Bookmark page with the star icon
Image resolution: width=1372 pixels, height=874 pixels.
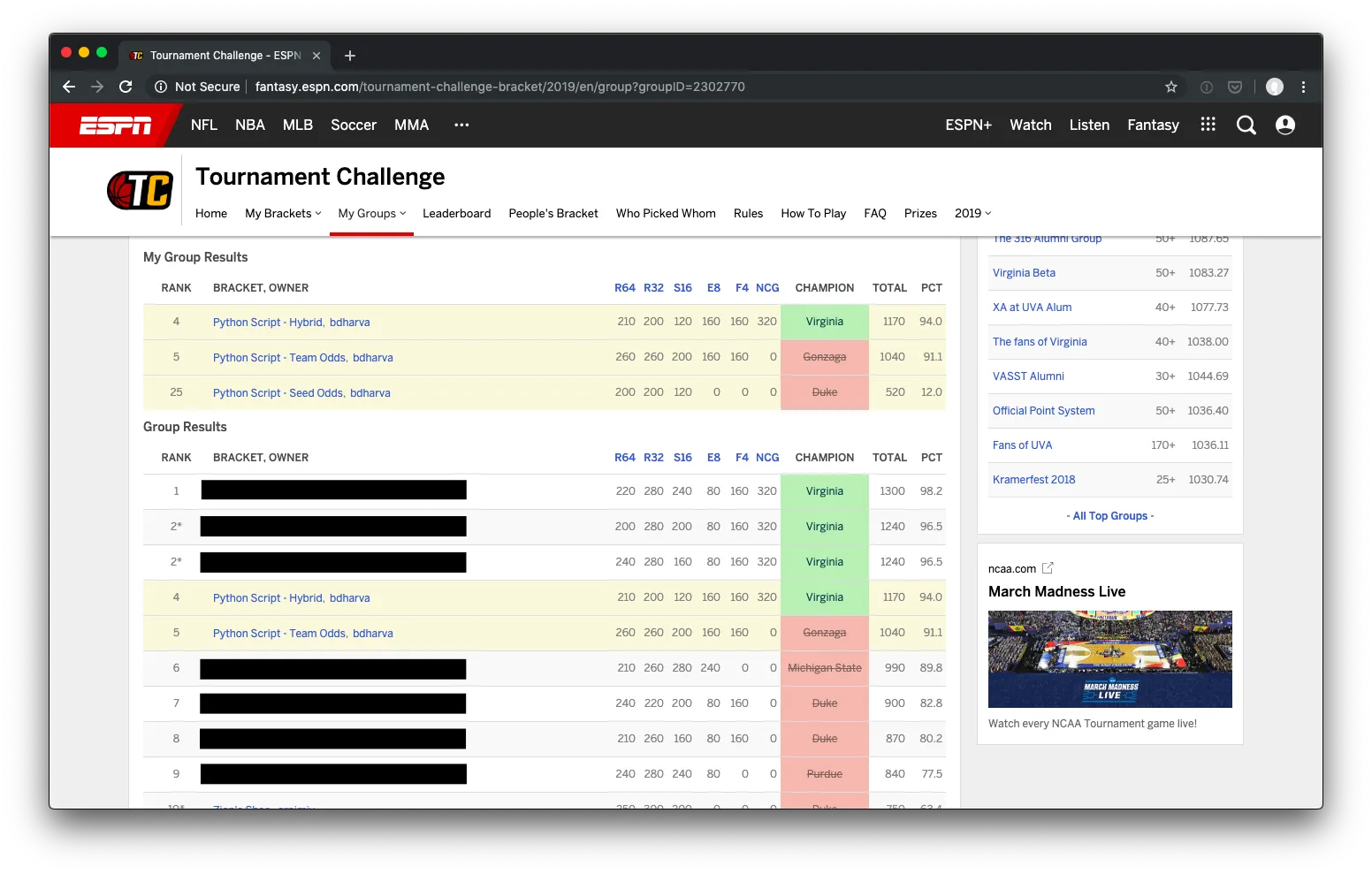click(x=1171, y=87)
